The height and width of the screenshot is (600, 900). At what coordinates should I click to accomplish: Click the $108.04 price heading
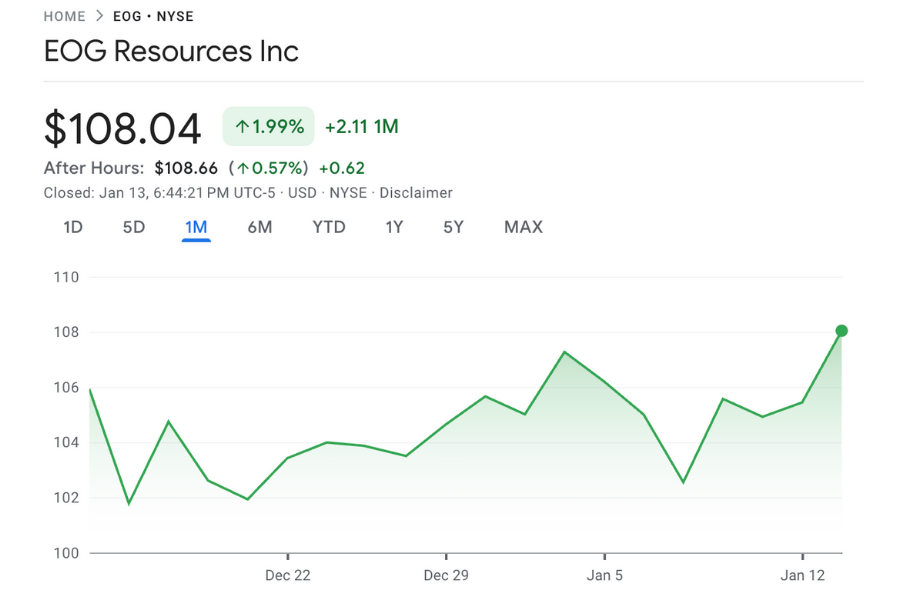tap(122, 128)
